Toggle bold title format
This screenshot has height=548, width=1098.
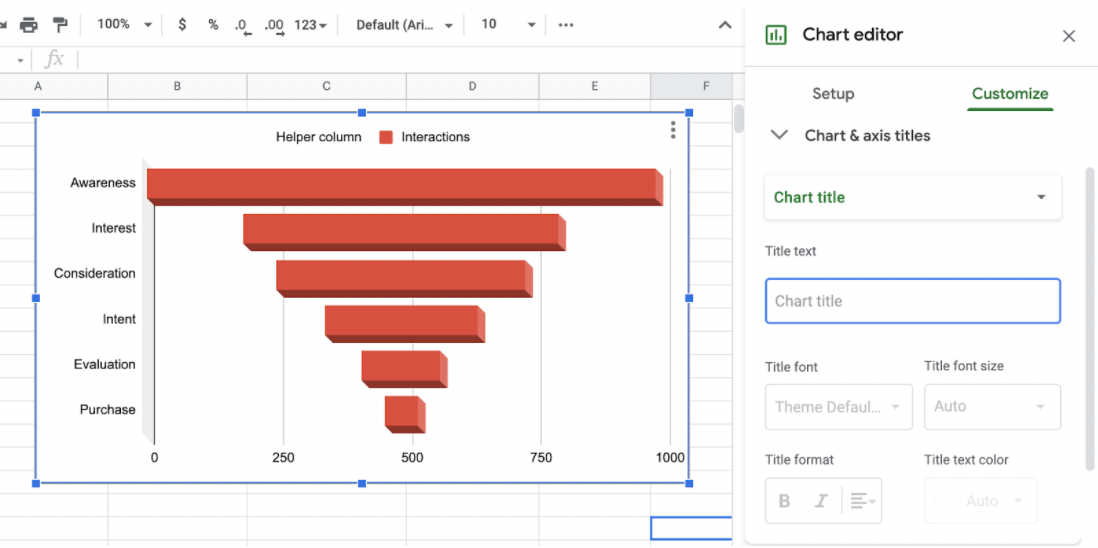pos(784,501)
